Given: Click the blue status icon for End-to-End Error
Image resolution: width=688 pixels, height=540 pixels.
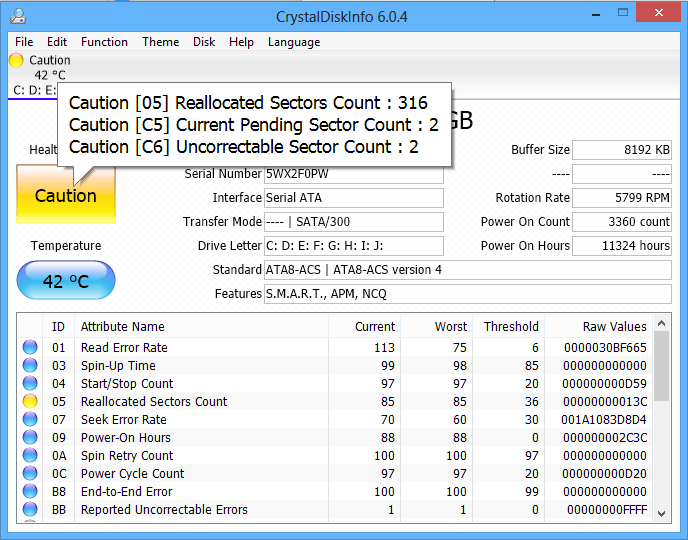Looking at the screenshot, I should [x=30, y=492].
